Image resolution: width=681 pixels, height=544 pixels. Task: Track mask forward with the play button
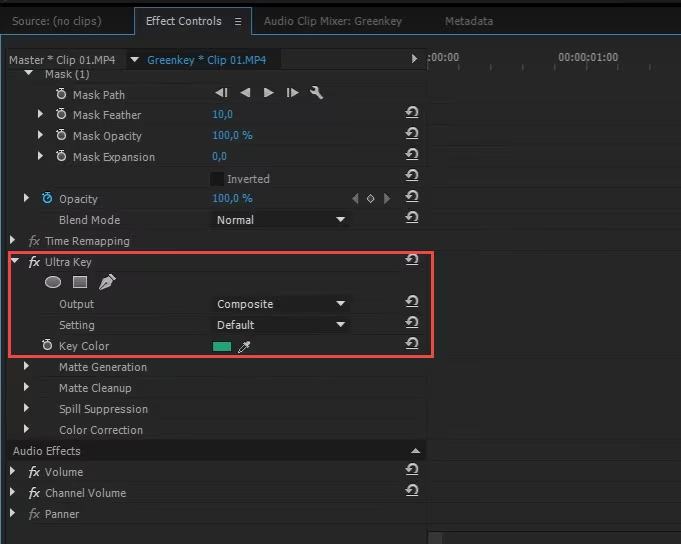[x=269, y=93]
